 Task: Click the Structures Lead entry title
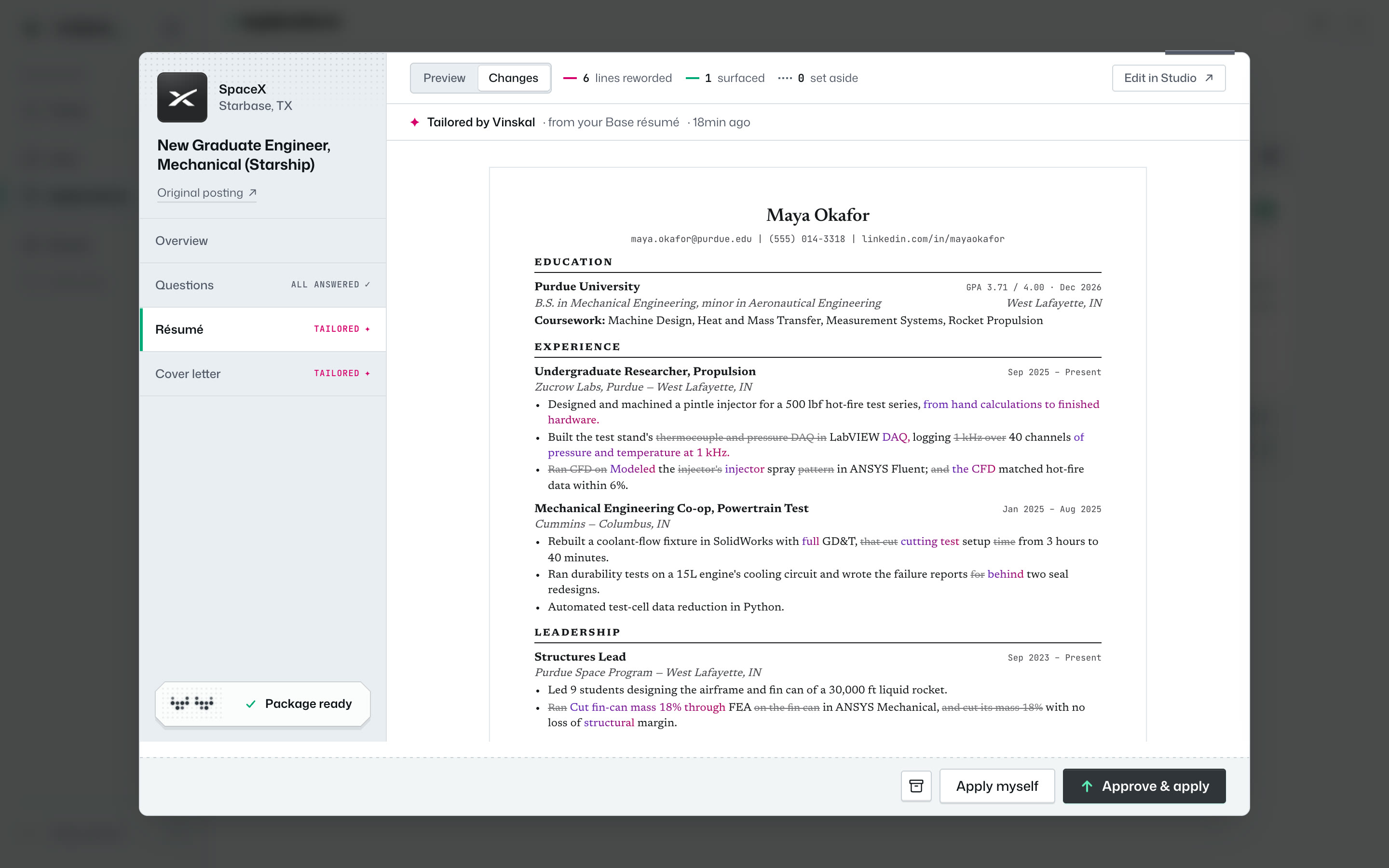pos(580,657)
